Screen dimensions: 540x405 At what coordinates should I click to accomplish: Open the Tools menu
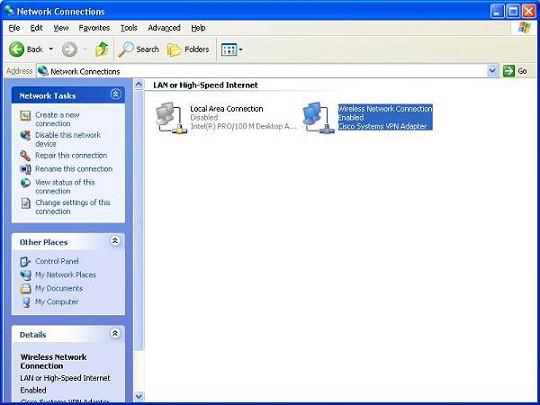[129, 28]
